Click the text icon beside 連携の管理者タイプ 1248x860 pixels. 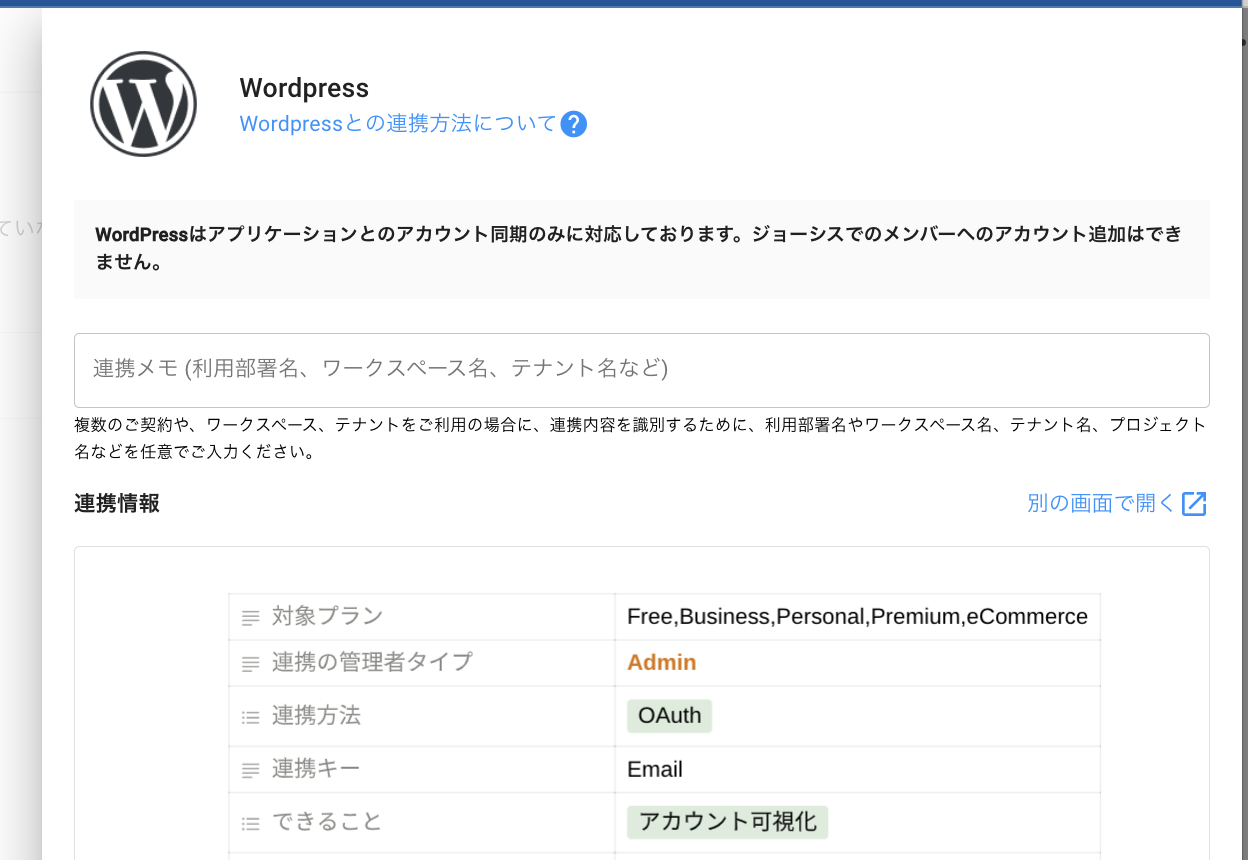(251, 664)
